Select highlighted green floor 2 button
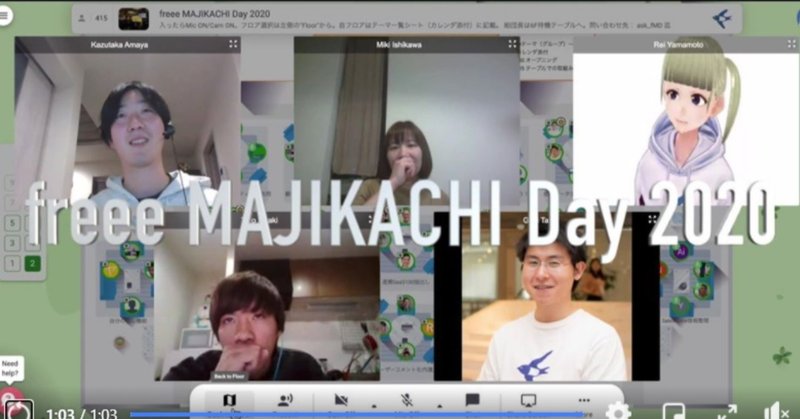The image size is (800, 419). coord(32,263)
